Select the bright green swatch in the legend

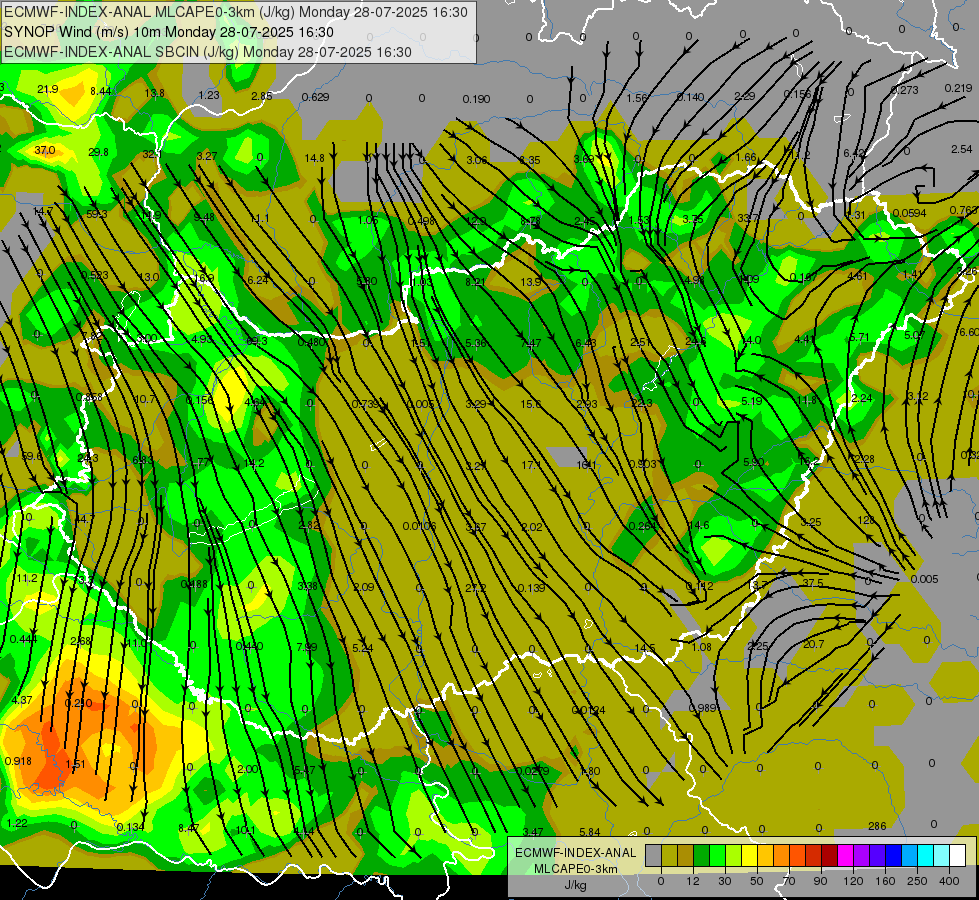click(717, 855)
